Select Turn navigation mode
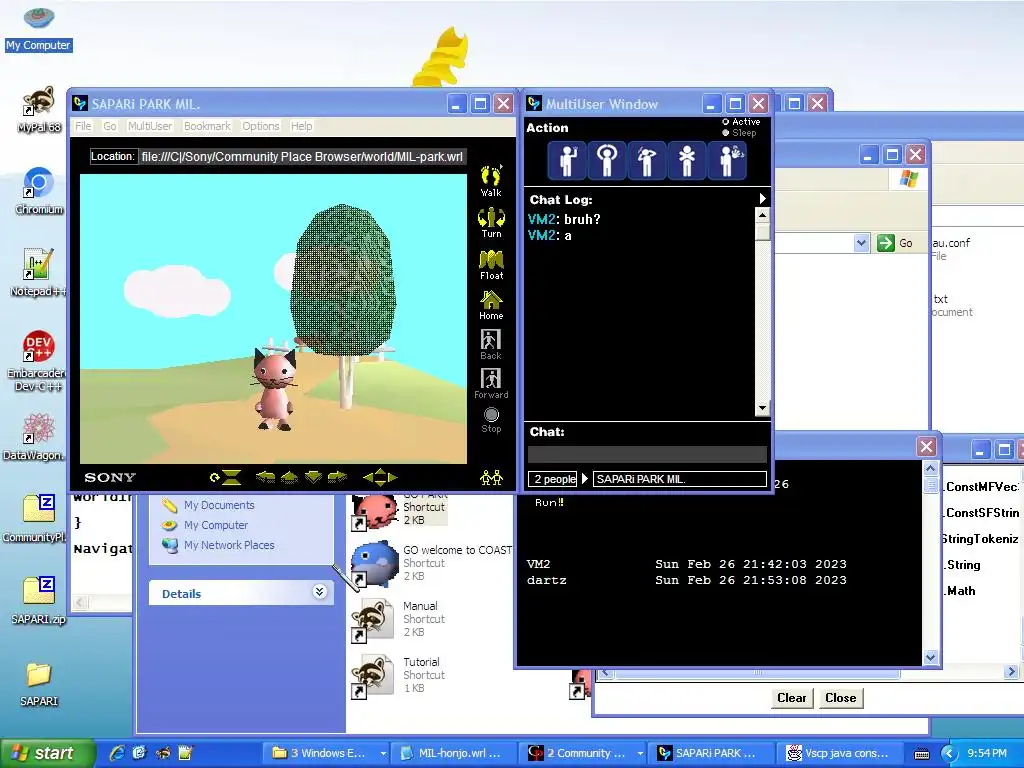Screen dimensions: 1024x768 491,223
